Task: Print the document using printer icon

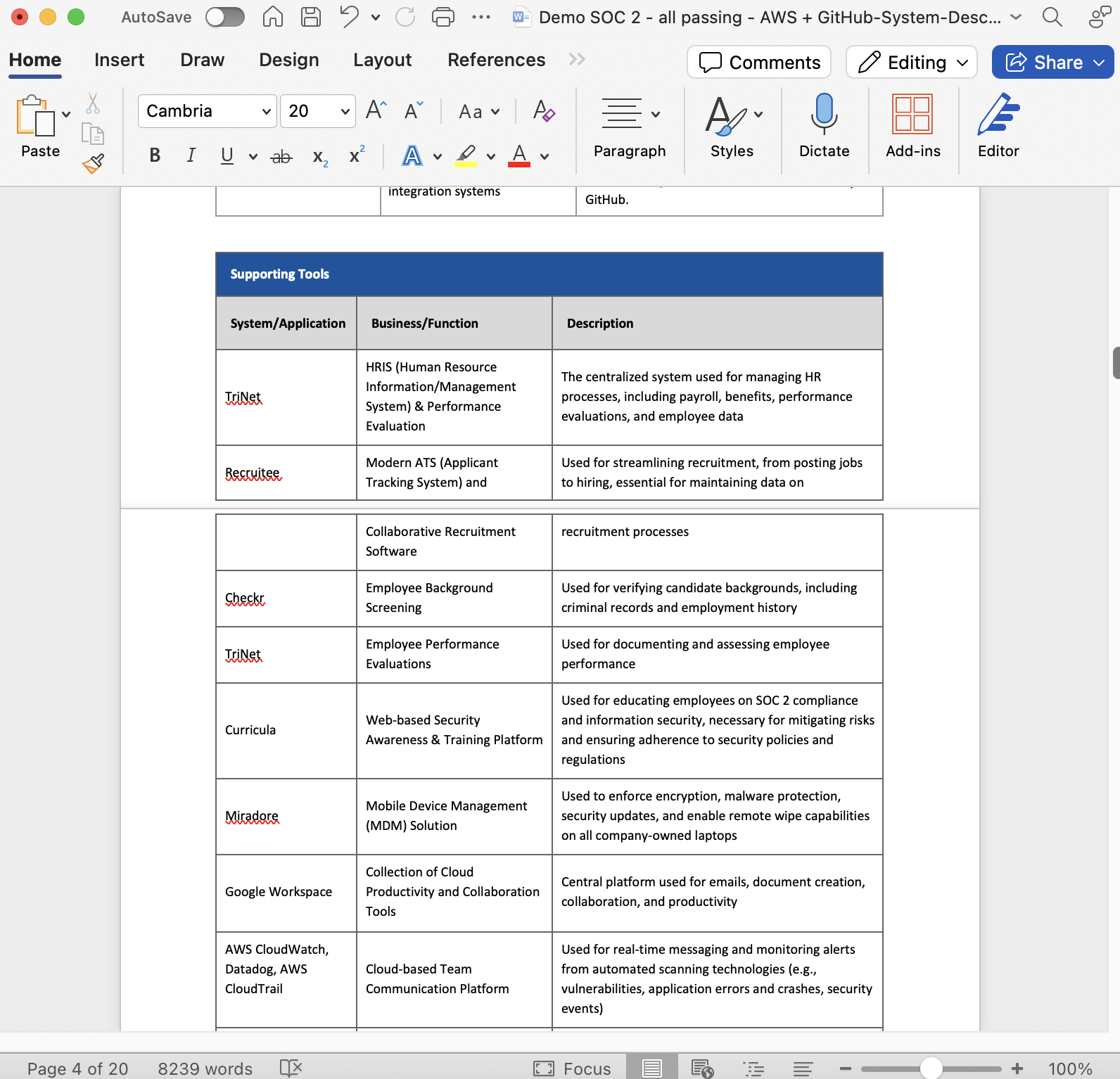Action: [443, 16]
